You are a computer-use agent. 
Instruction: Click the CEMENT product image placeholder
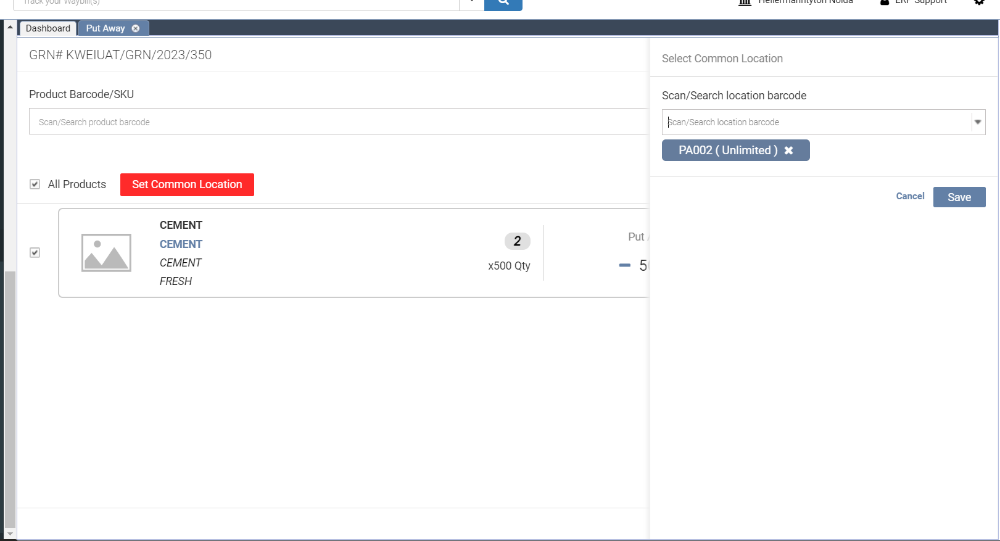(x=106, y=254)
